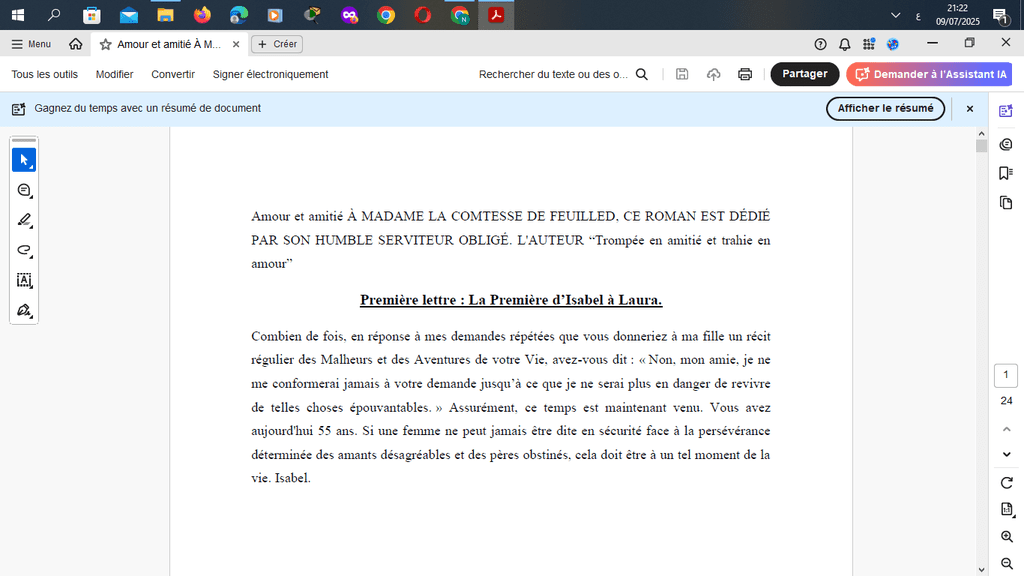Star the Amour et amitié document tab

point(105,44)
